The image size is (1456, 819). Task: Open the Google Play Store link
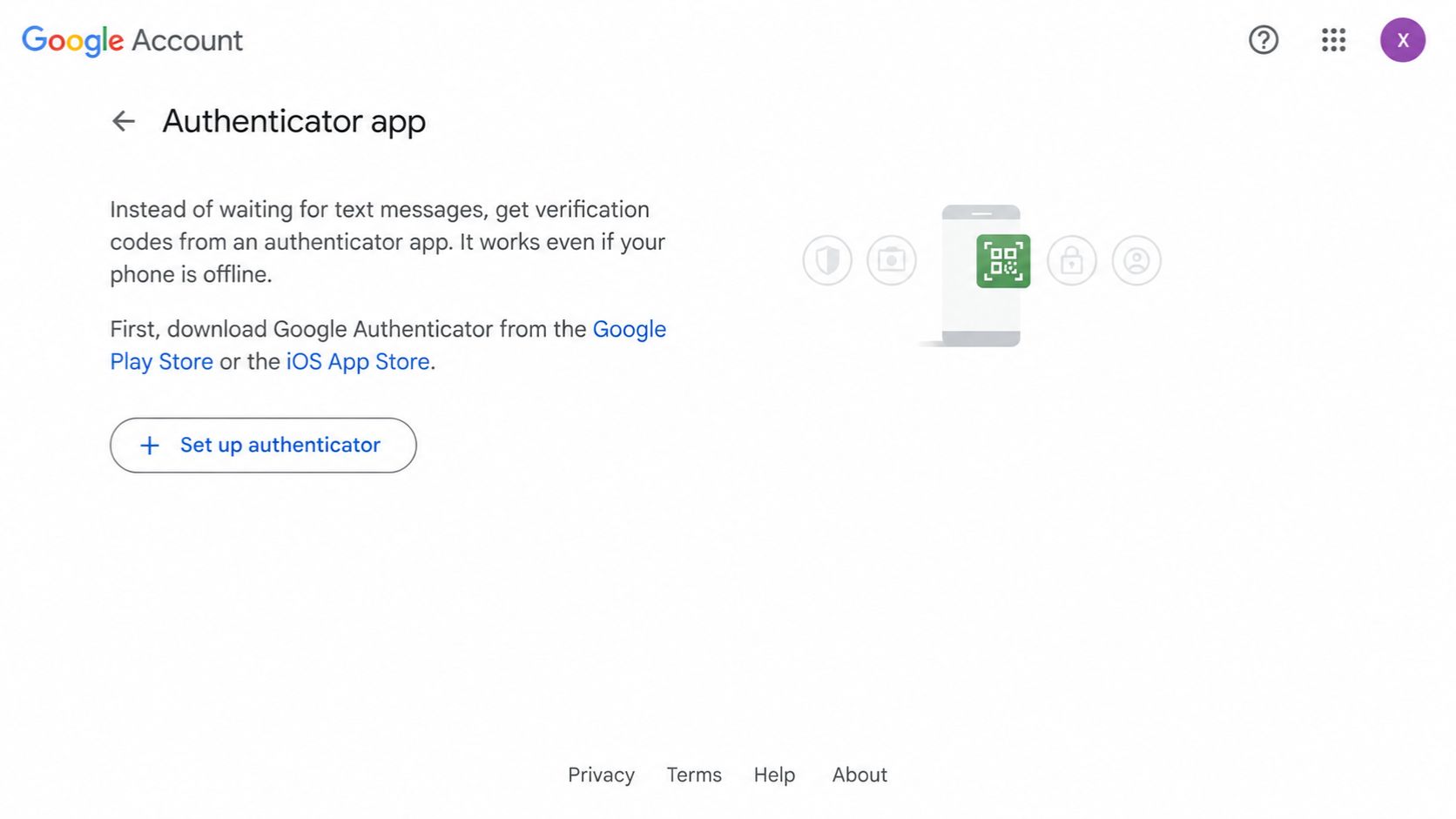(629, 329)
